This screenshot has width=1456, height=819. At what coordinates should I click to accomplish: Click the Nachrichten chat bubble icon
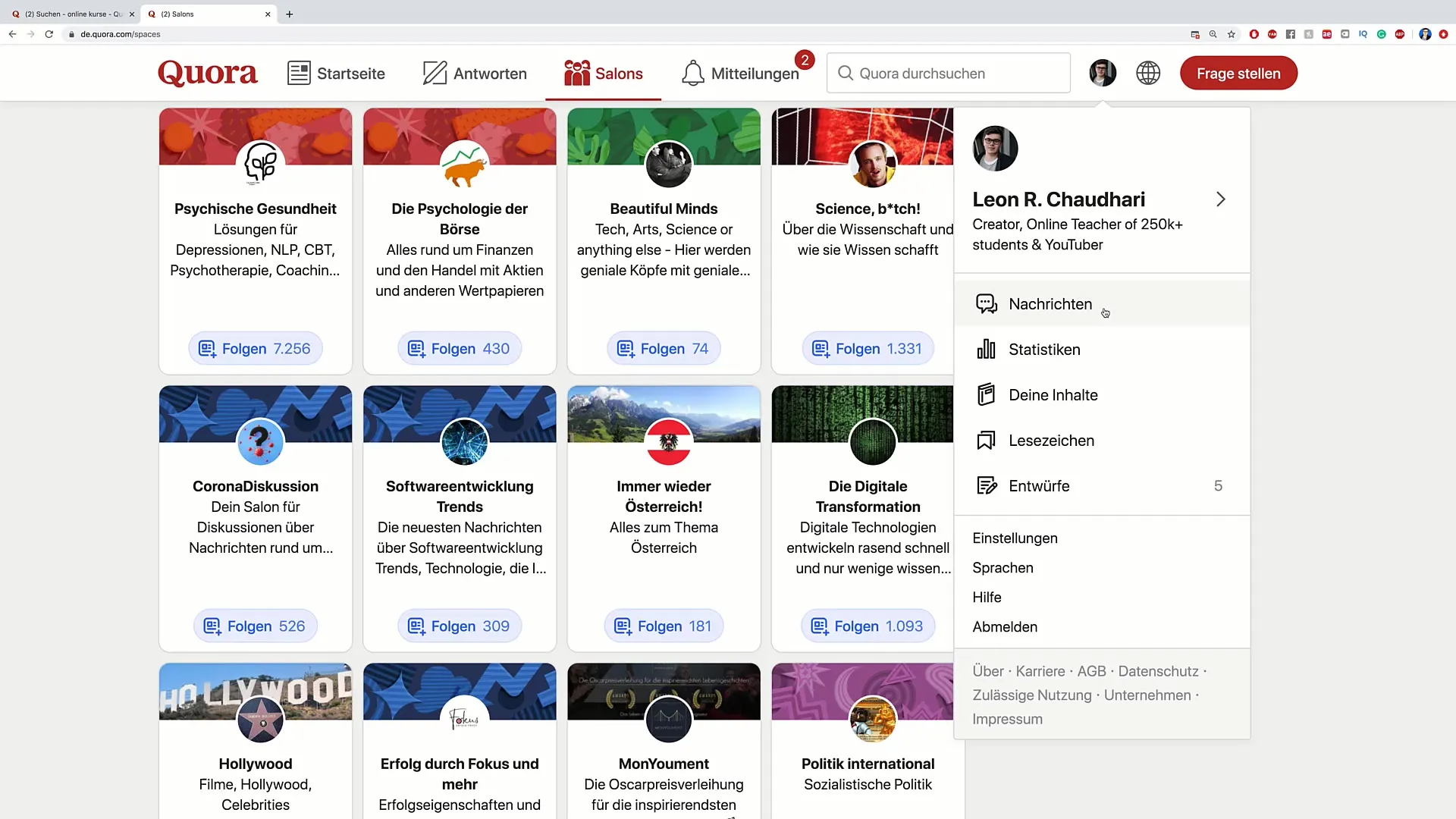click(x=986, y=304)
